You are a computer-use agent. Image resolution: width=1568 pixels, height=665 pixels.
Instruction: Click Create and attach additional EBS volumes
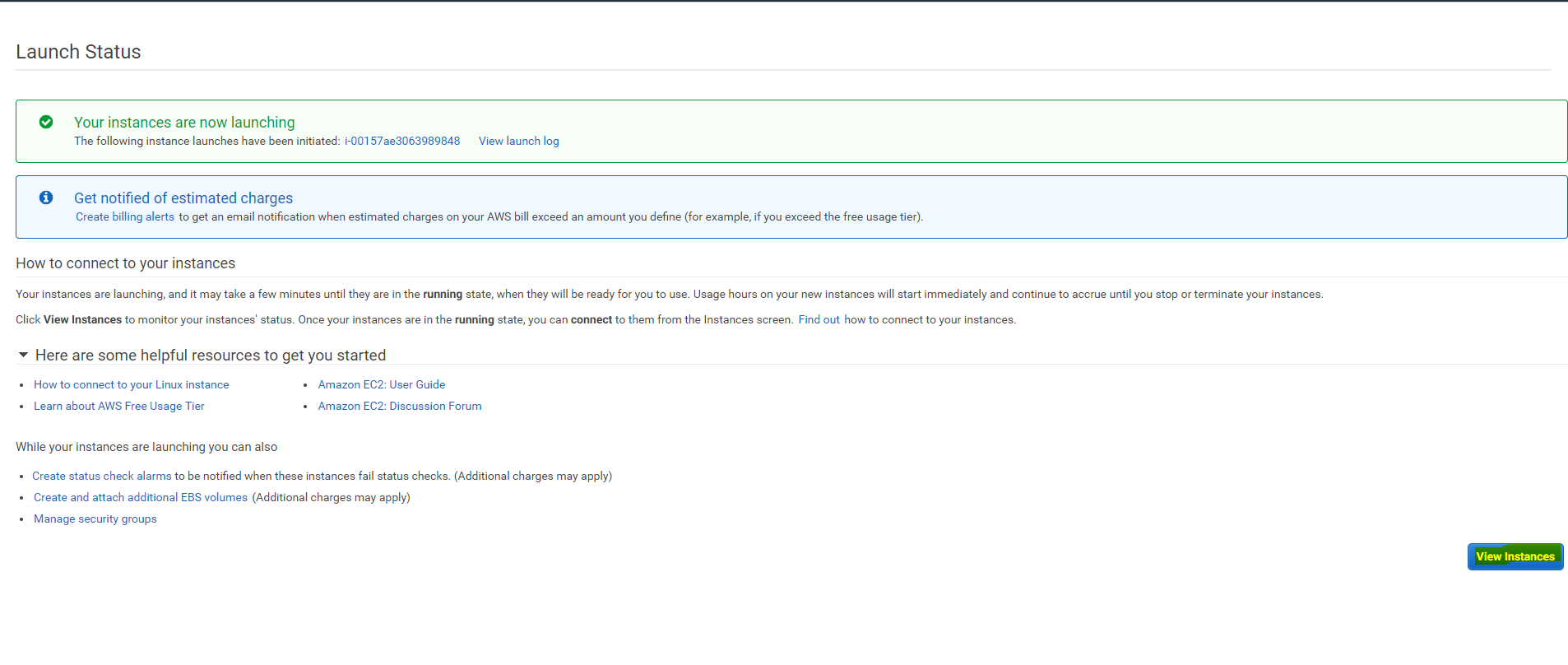coord(140,497)
